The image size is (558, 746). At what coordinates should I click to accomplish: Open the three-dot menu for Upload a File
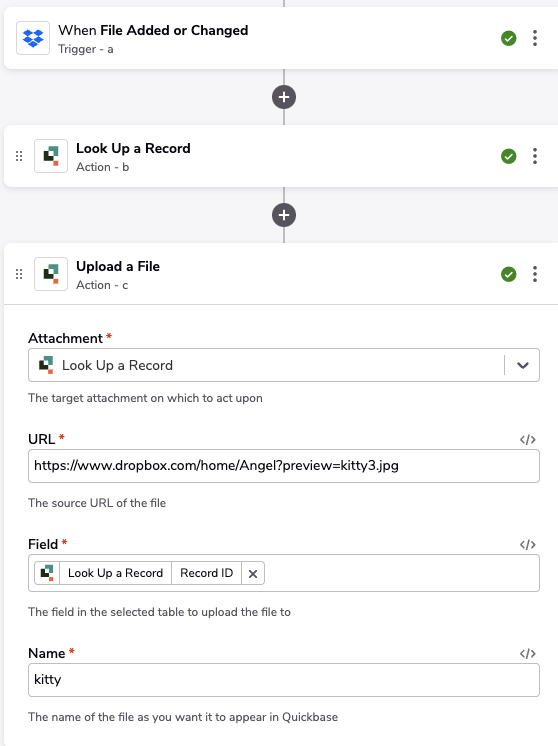coord(535,274)
